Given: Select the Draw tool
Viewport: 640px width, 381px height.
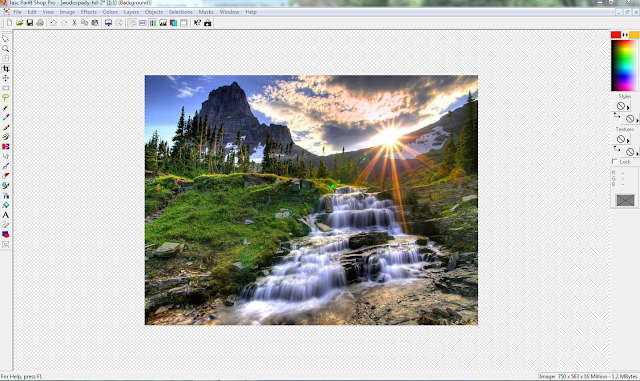Looking at the screenshot, I should click(x=6, y=225).
